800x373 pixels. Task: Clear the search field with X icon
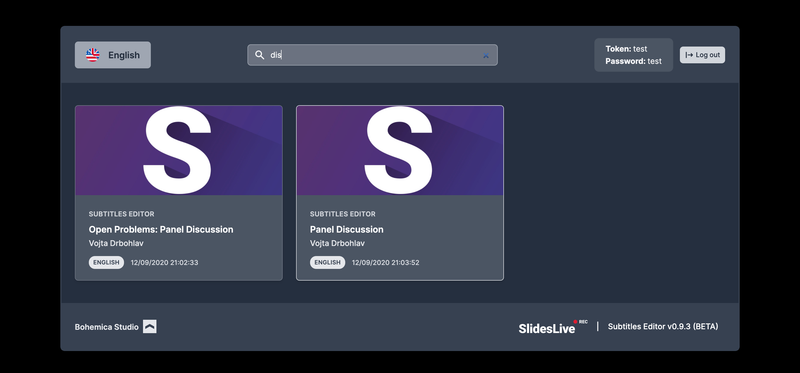point(486,55)
